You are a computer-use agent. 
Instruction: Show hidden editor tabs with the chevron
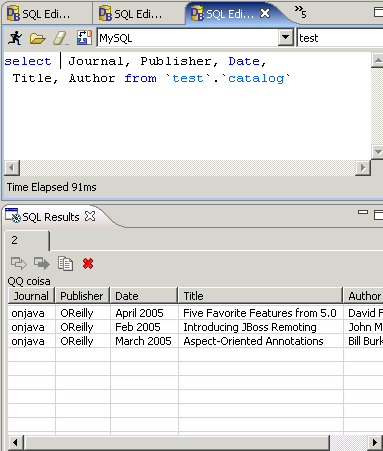[300, 12]
